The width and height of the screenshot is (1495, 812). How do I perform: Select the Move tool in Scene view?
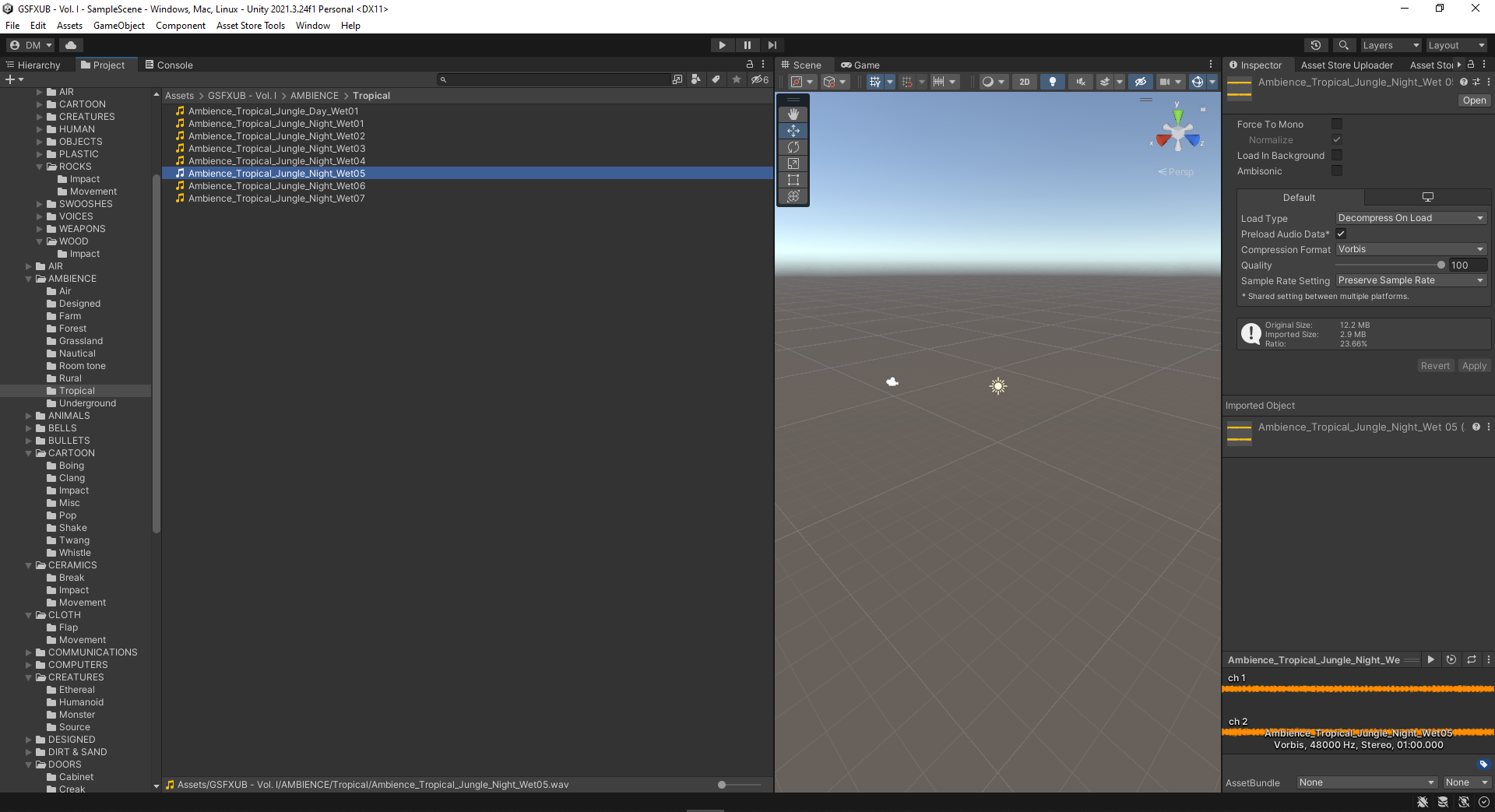pyautogui.click(x=793, y=131)
